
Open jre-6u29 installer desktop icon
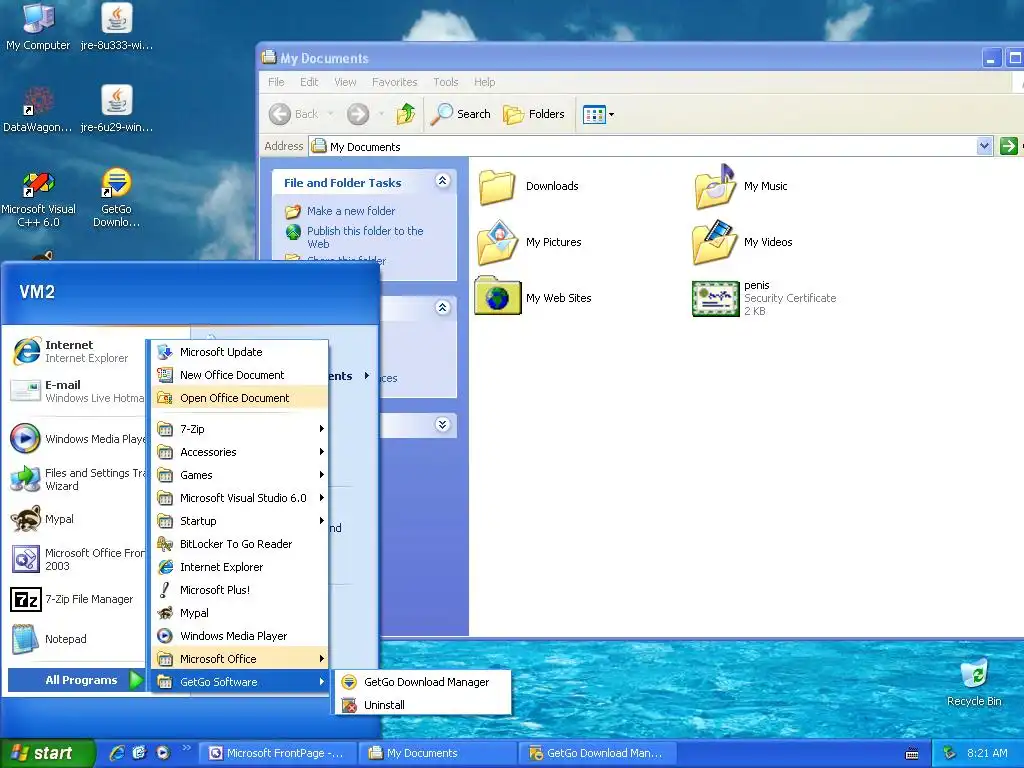[117, 108]
